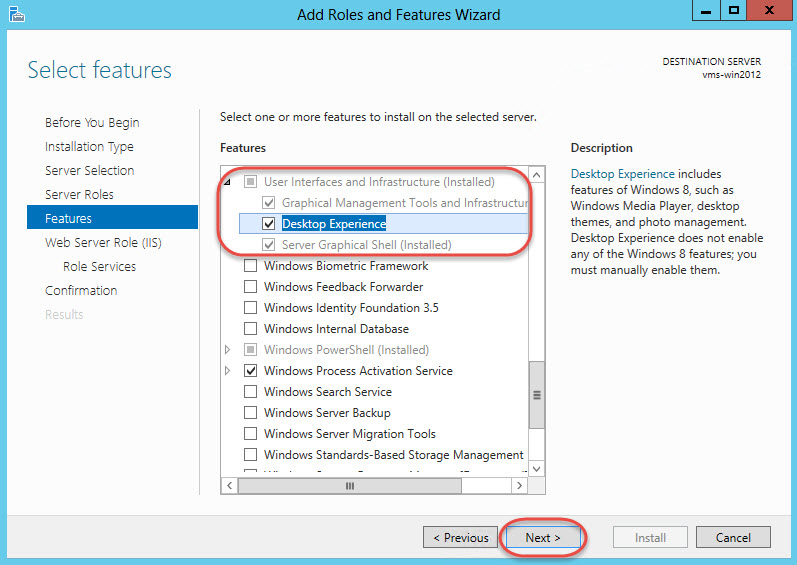Screen dimensions: 797x565
Task: Click the vertical scrollbar thumb
Action: (x=536, y=395)
